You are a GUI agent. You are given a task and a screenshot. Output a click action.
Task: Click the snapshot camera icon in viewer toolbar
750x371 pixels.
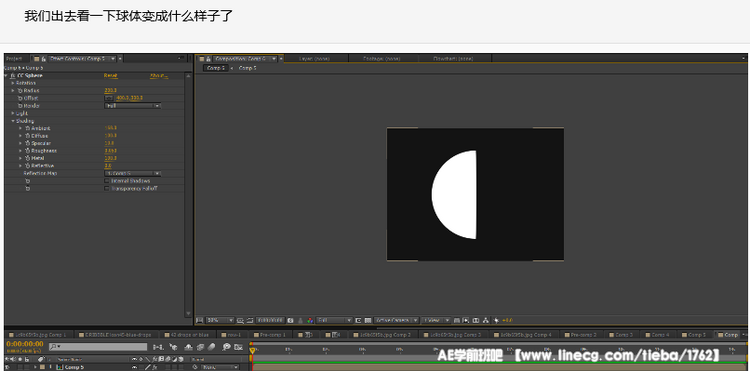pyautogui.click(x=290, y=320)
